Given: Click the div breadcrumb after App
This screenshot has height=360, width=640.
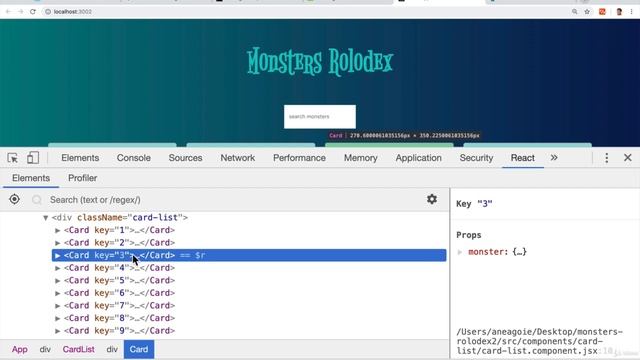Looking at the screenshot, I should [45, 349].
